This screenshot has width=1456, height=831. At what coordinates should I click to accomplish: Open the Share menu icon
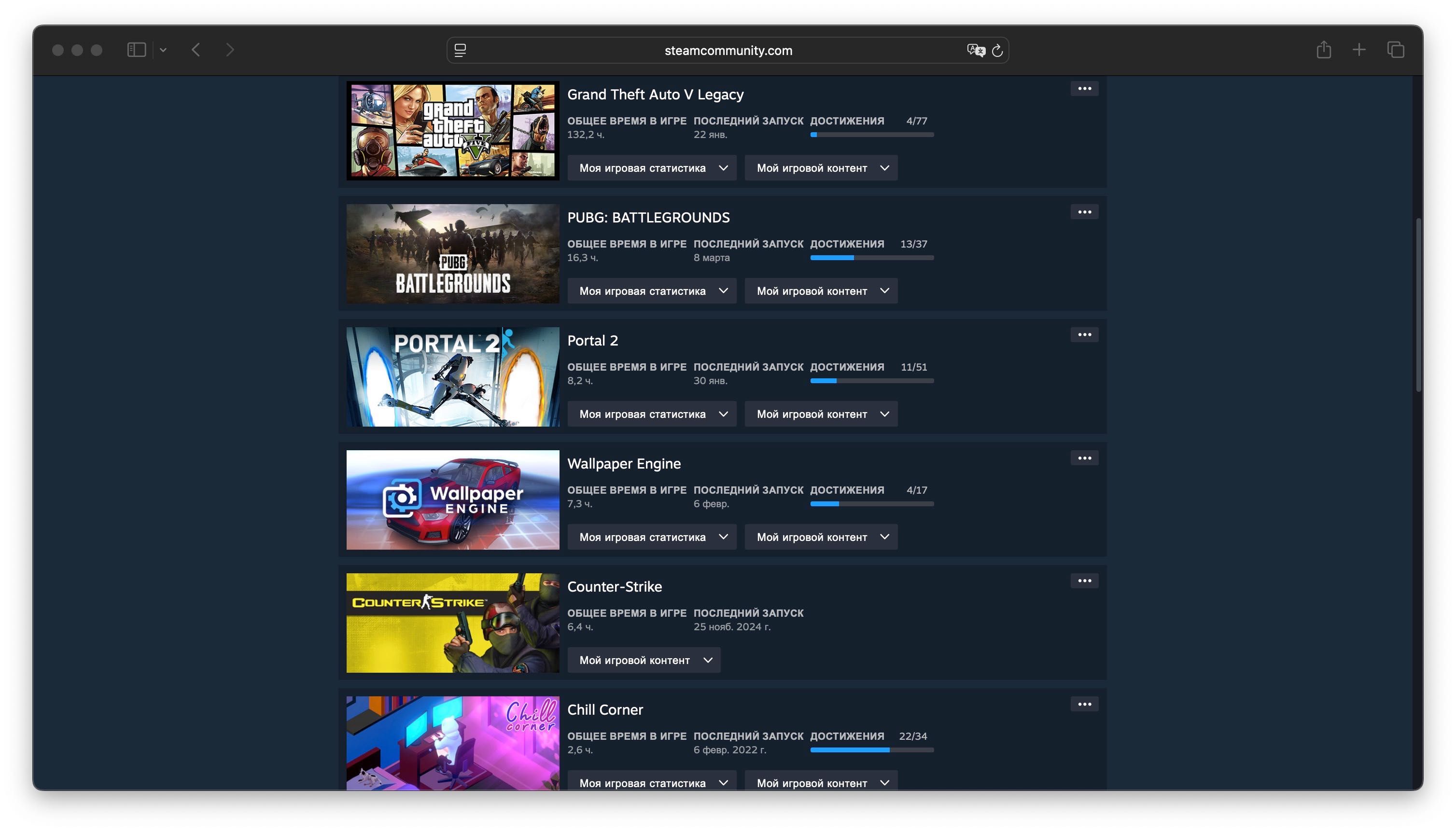pyautogui.click(x=1324, y=50)
